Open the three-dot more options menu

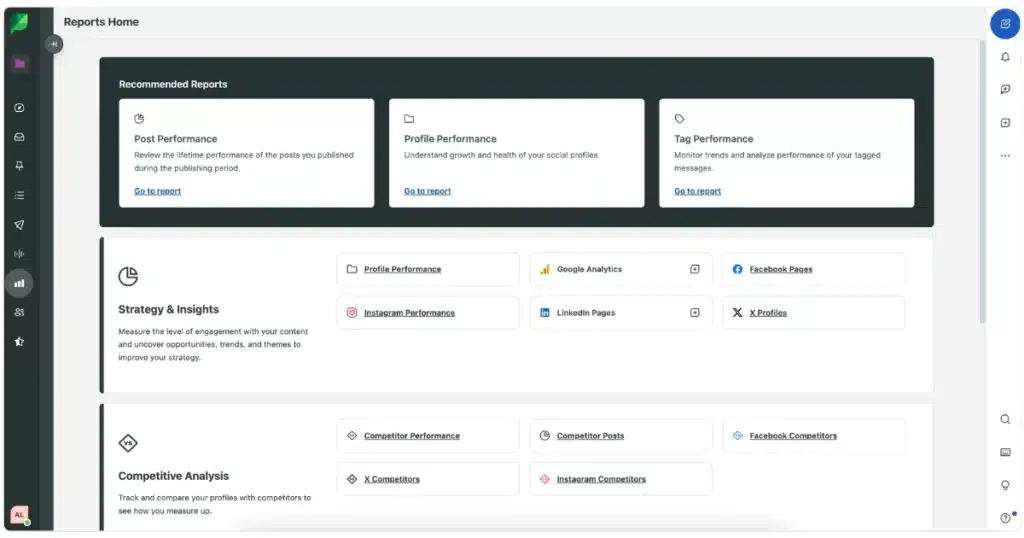pos(1005,155)
